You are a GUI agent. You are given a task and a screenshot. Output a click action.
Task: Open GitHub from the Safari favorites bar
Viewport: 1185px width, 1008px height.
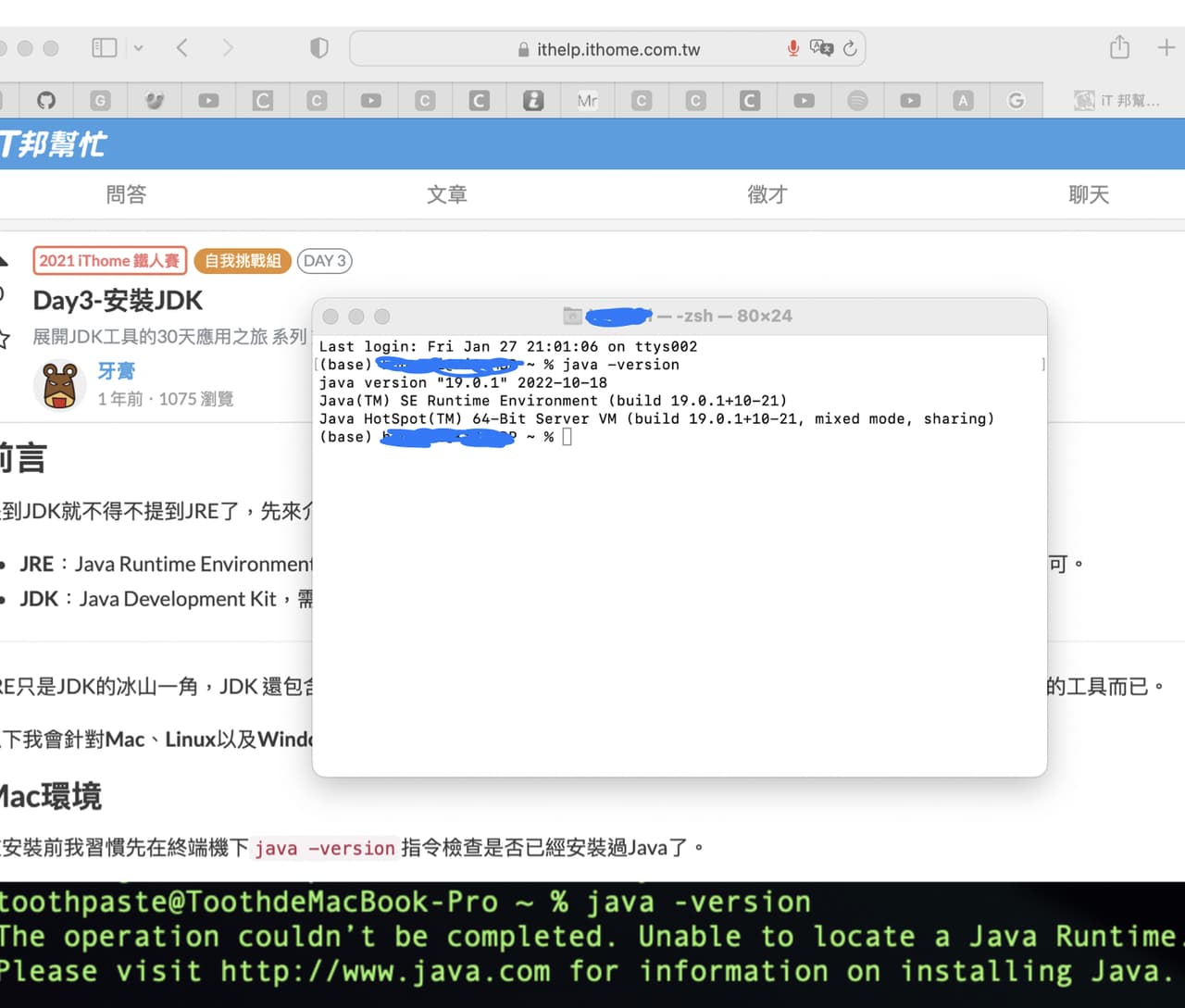pos(46,100)
